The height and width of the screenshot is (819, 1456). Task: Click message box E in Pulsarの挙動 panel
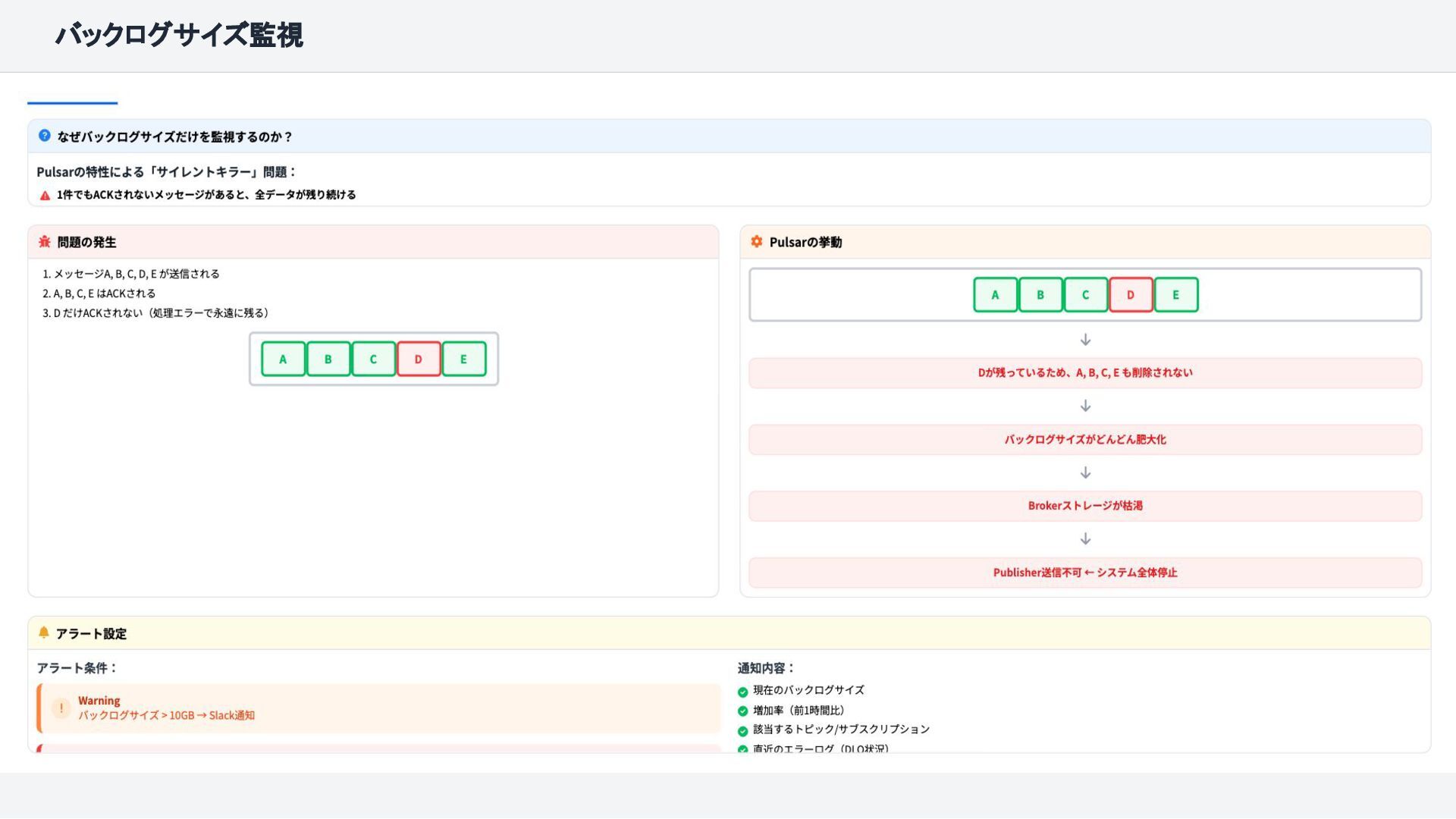[x=1175, y=295]
